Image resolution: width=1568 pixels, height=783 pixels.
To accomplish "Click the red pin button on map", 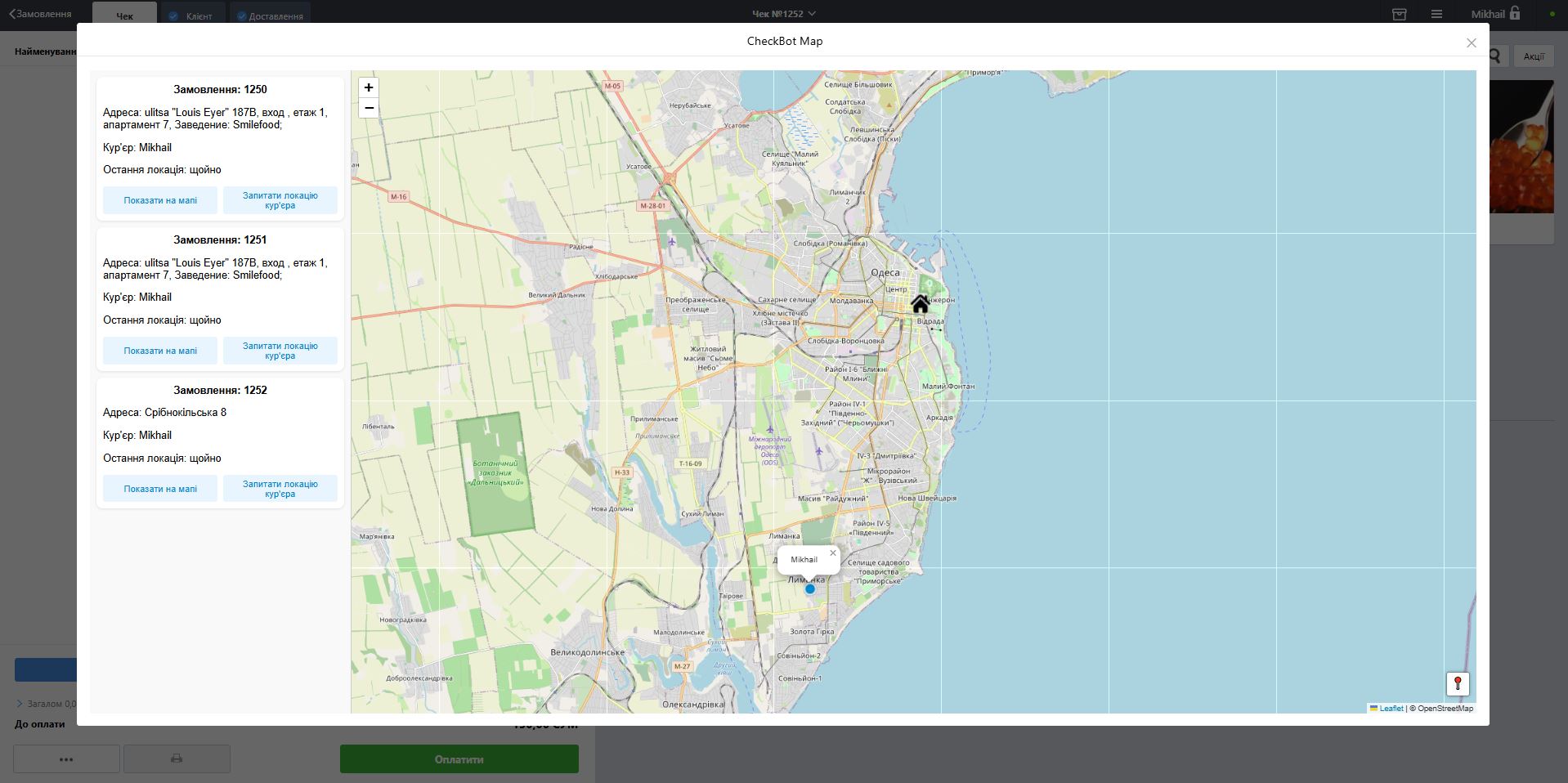I will click(x=1457, y=683).
